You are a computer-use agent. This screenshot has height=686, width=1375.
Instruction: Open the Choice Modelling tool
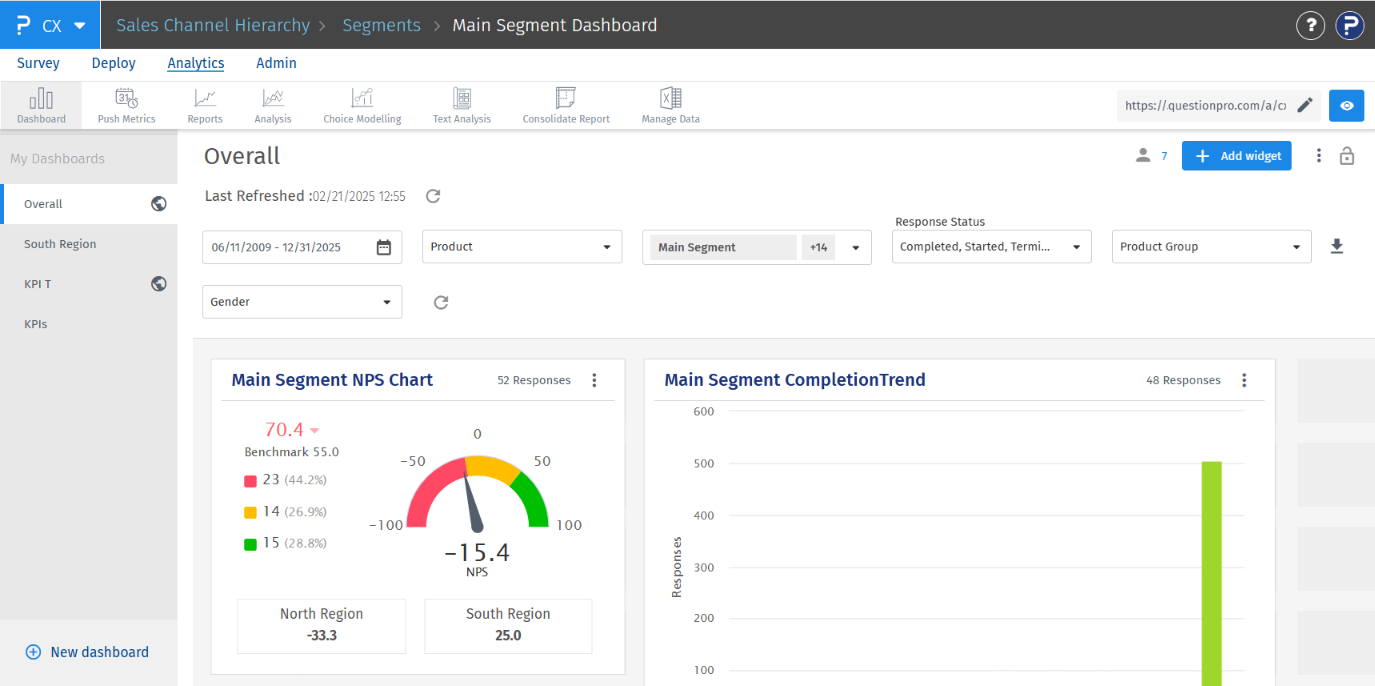[362, 105]
